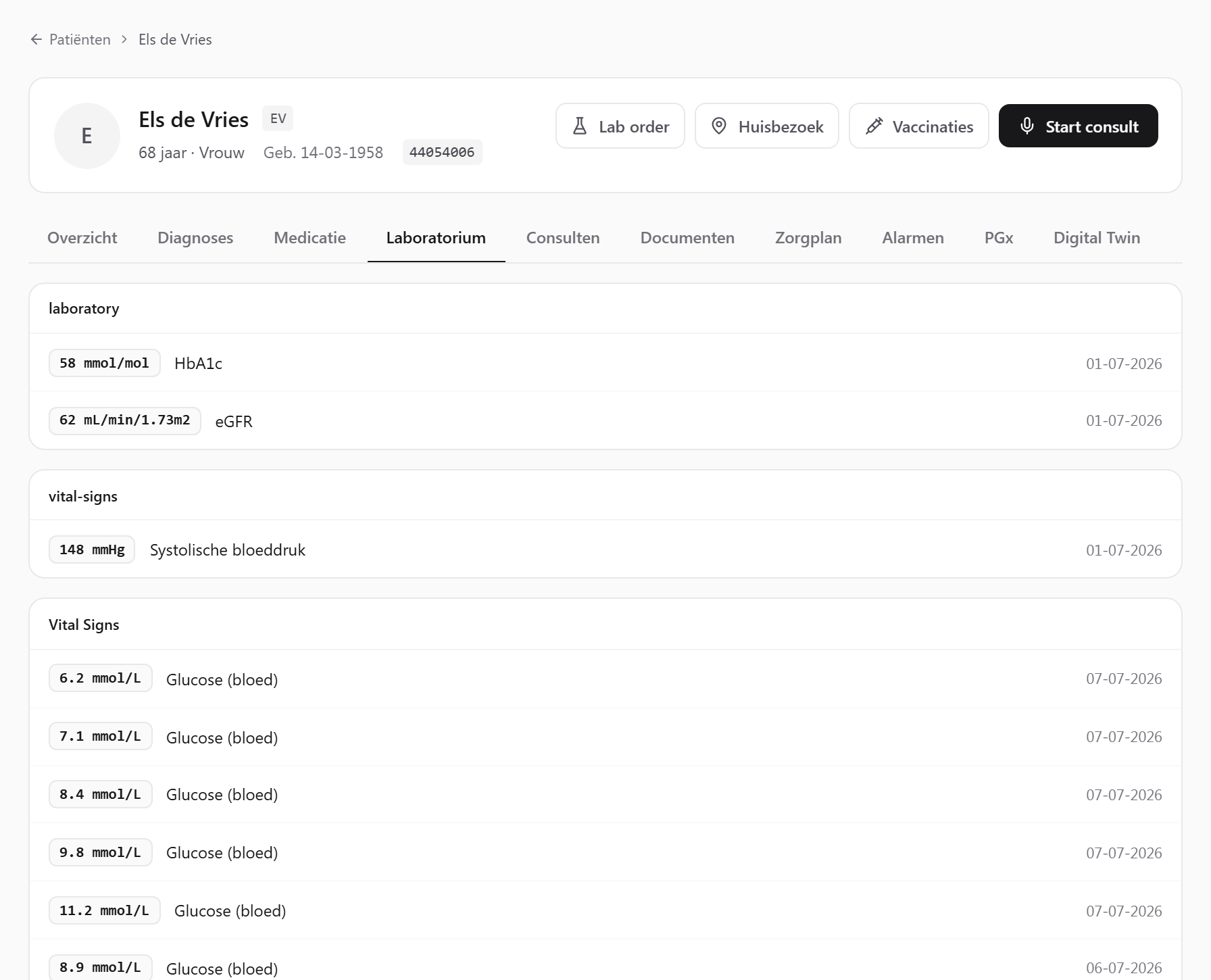Select the 11.2 mmol/L glucose value
1211x980 pixels.
[105, 910]
